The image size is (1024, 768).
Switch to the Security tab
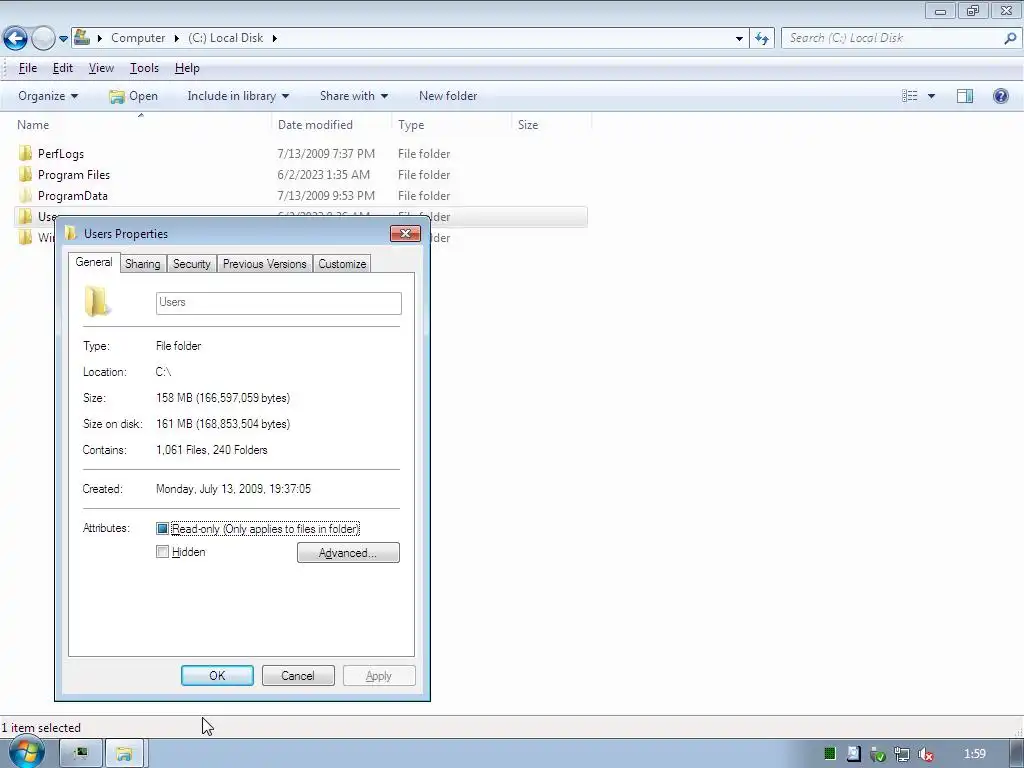(191, 264)
